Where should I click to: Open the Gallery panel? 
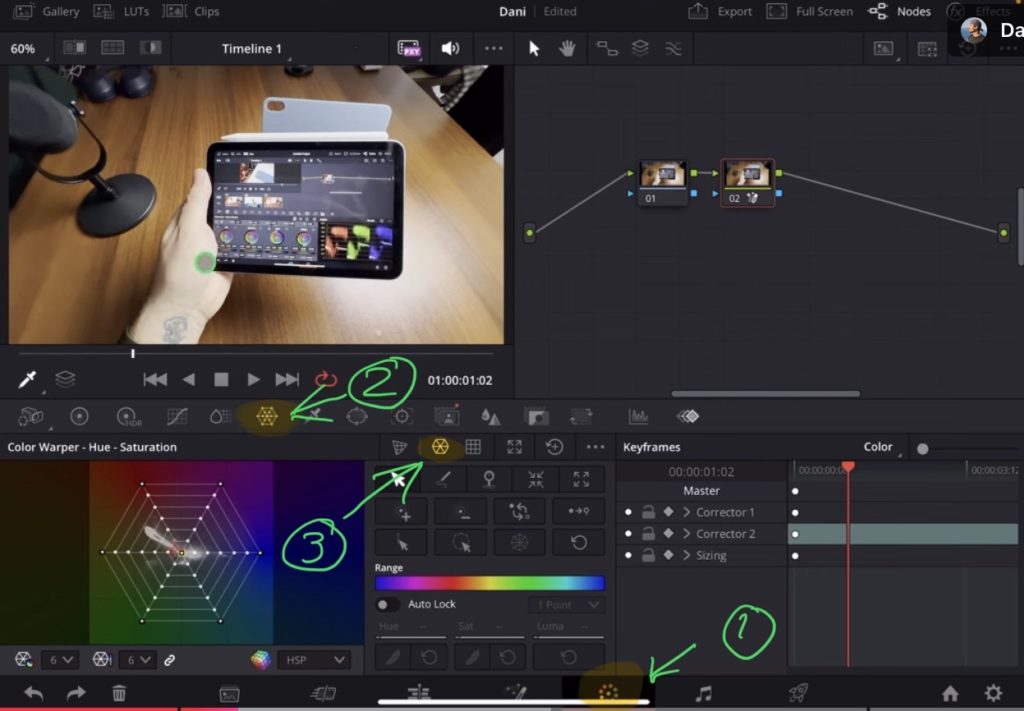(x=48, y=12)
